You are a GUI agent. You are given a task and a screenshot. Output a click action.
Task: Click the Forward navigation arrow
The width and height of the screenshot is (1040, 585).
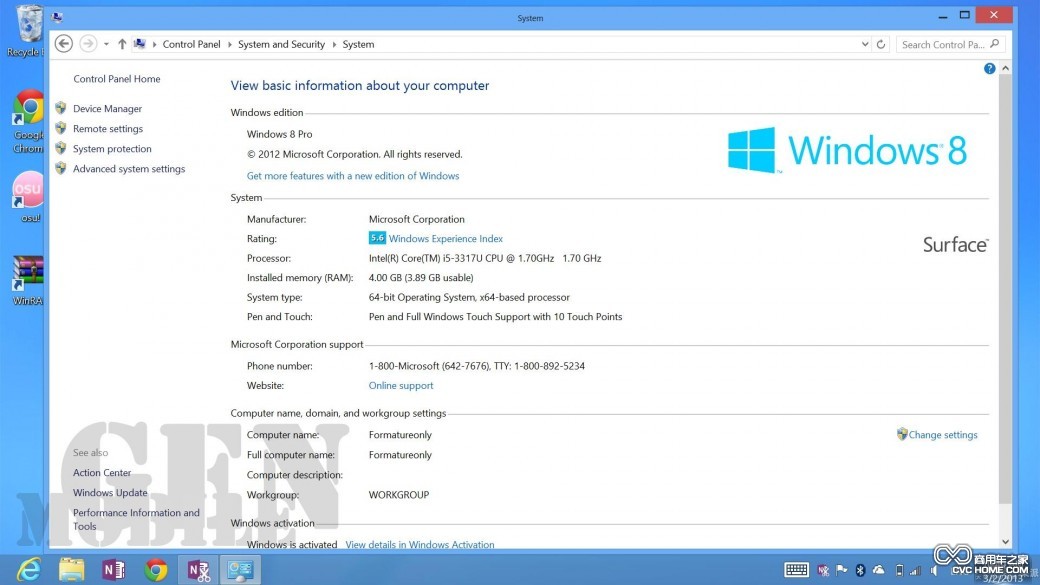coord(88,44)
